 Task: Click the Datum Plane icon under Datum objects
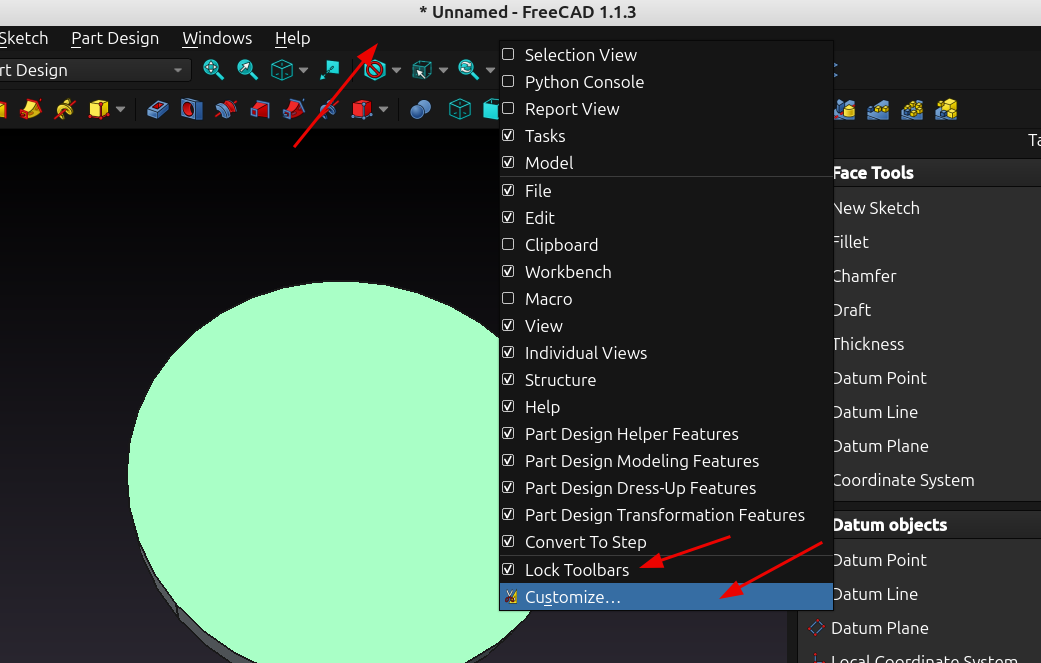(817, 628)
